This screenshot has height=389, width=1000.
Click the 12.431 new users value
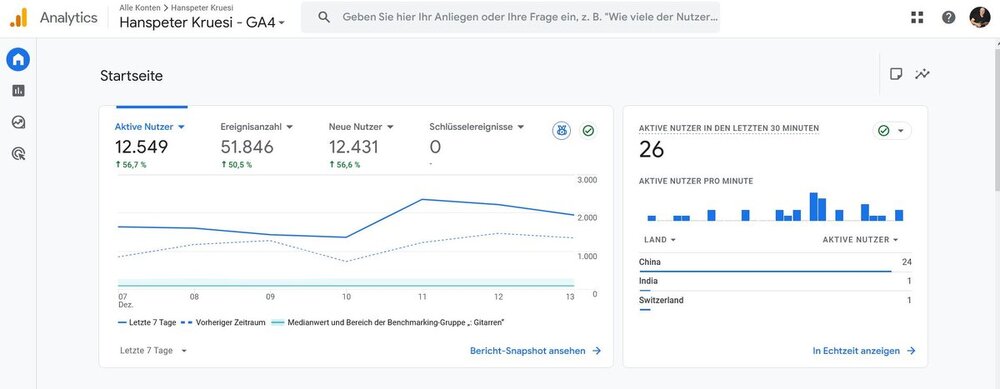click(x=353, y=147)
